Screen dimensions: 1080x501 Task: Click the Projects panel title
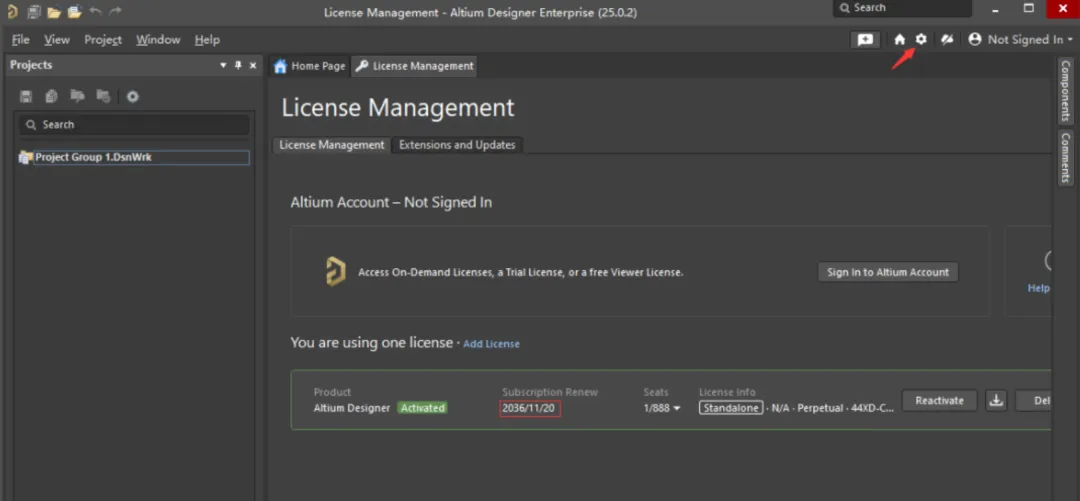tap(31, 65)
